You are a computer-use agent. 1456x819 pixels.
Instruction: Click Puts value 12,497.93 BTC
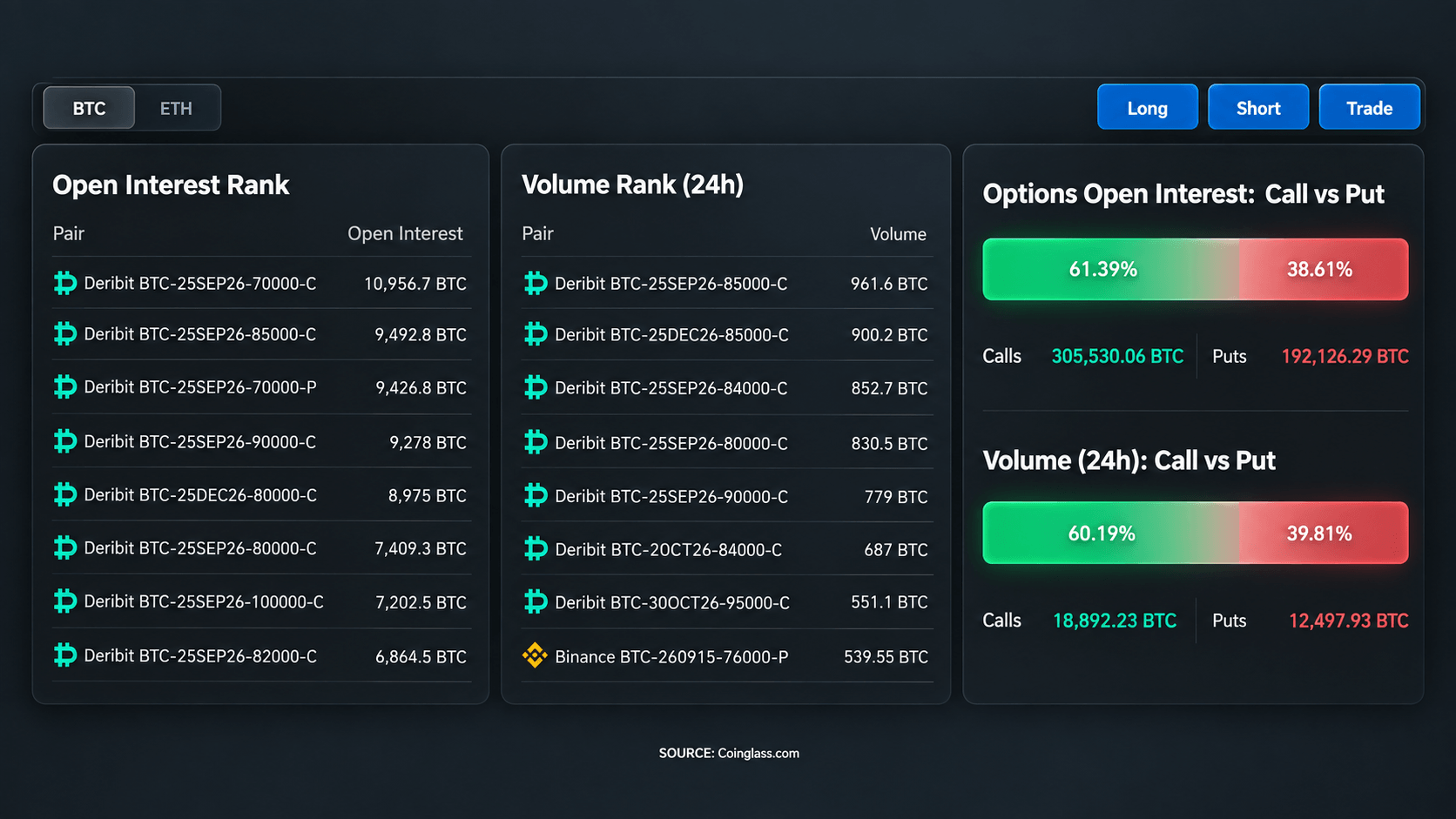coord(1348,621)
